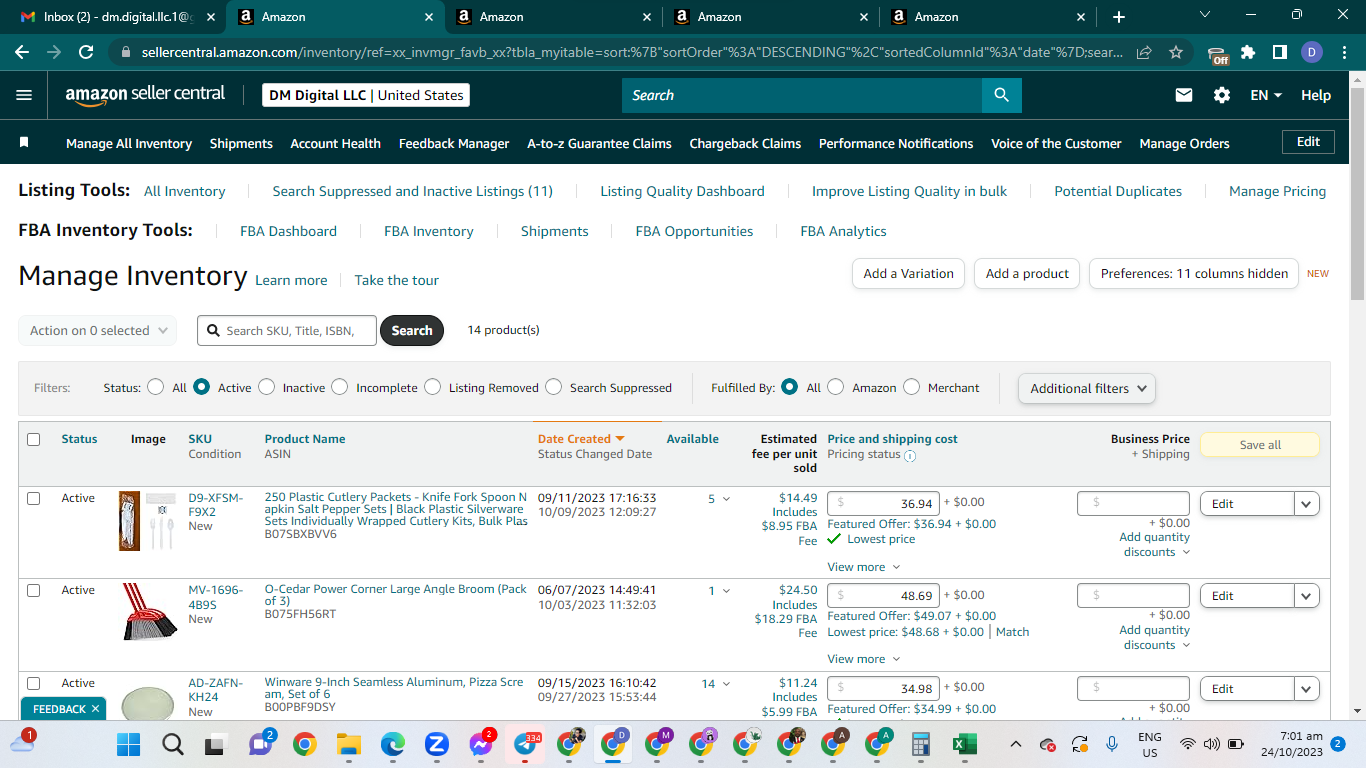Check the box for SKU D9-XFSM-F9X2 row

coord(34,498)
